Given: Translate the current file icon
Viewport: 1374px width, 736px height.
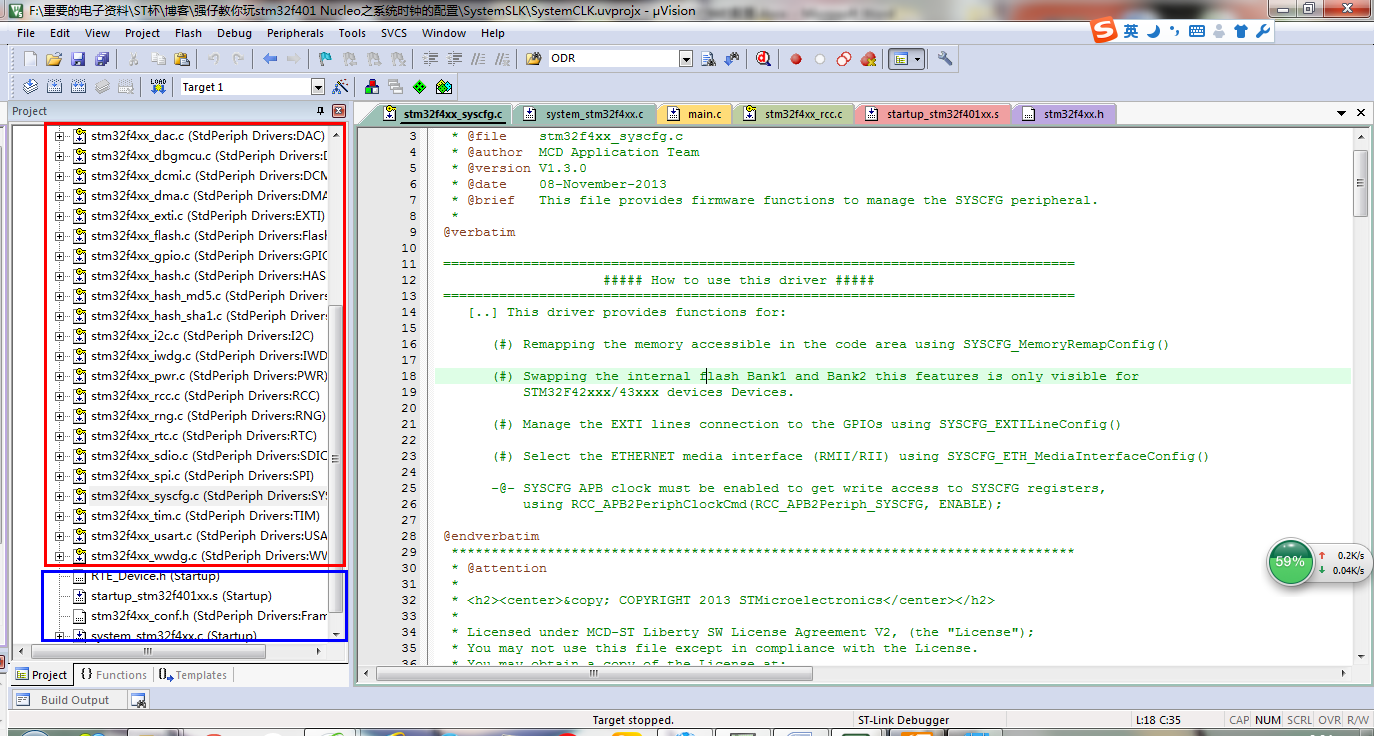Looking at the screenshot, I should (x=30, y=87).
